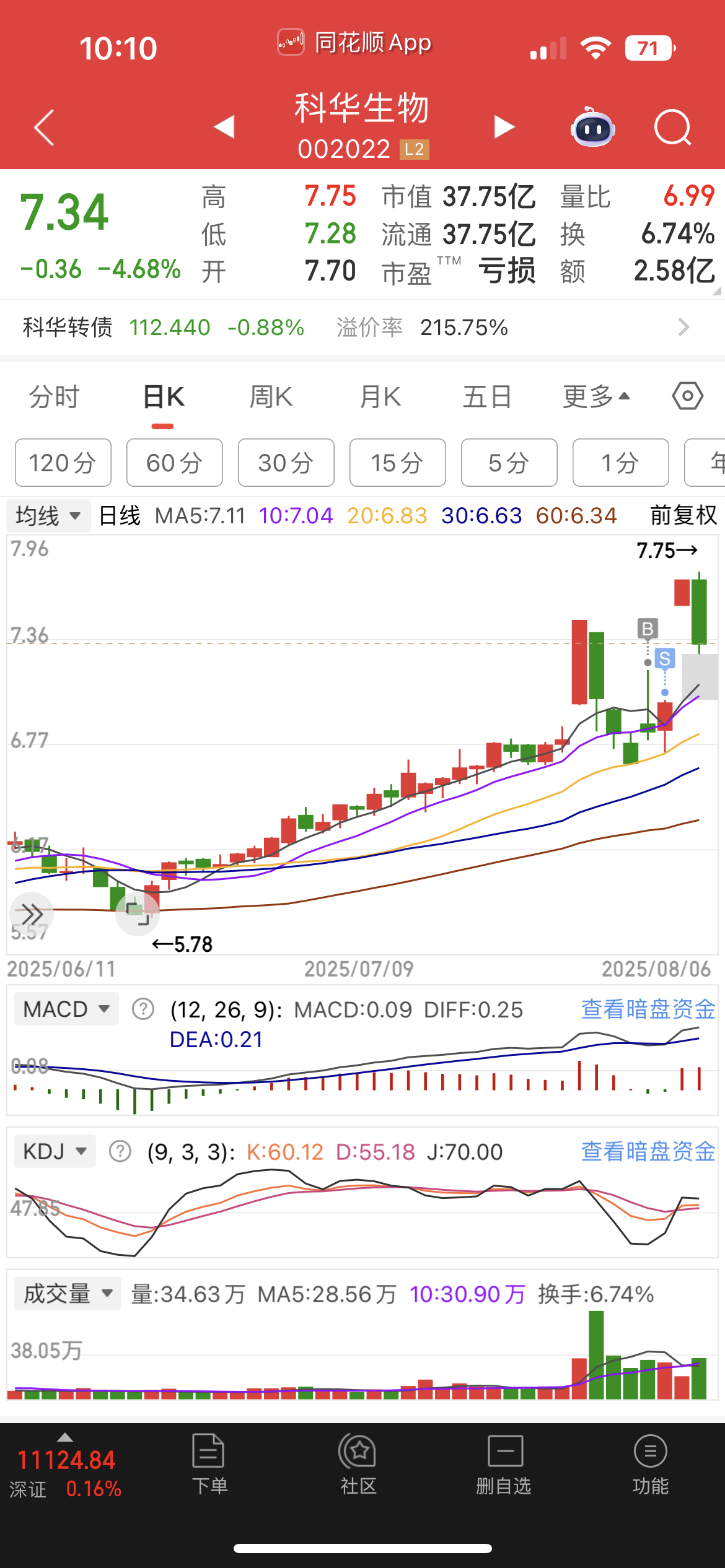Image resolution: width=725 pixels, height=1568 pixels.
Task: Select the 日K tab
Action: point(164,396)
